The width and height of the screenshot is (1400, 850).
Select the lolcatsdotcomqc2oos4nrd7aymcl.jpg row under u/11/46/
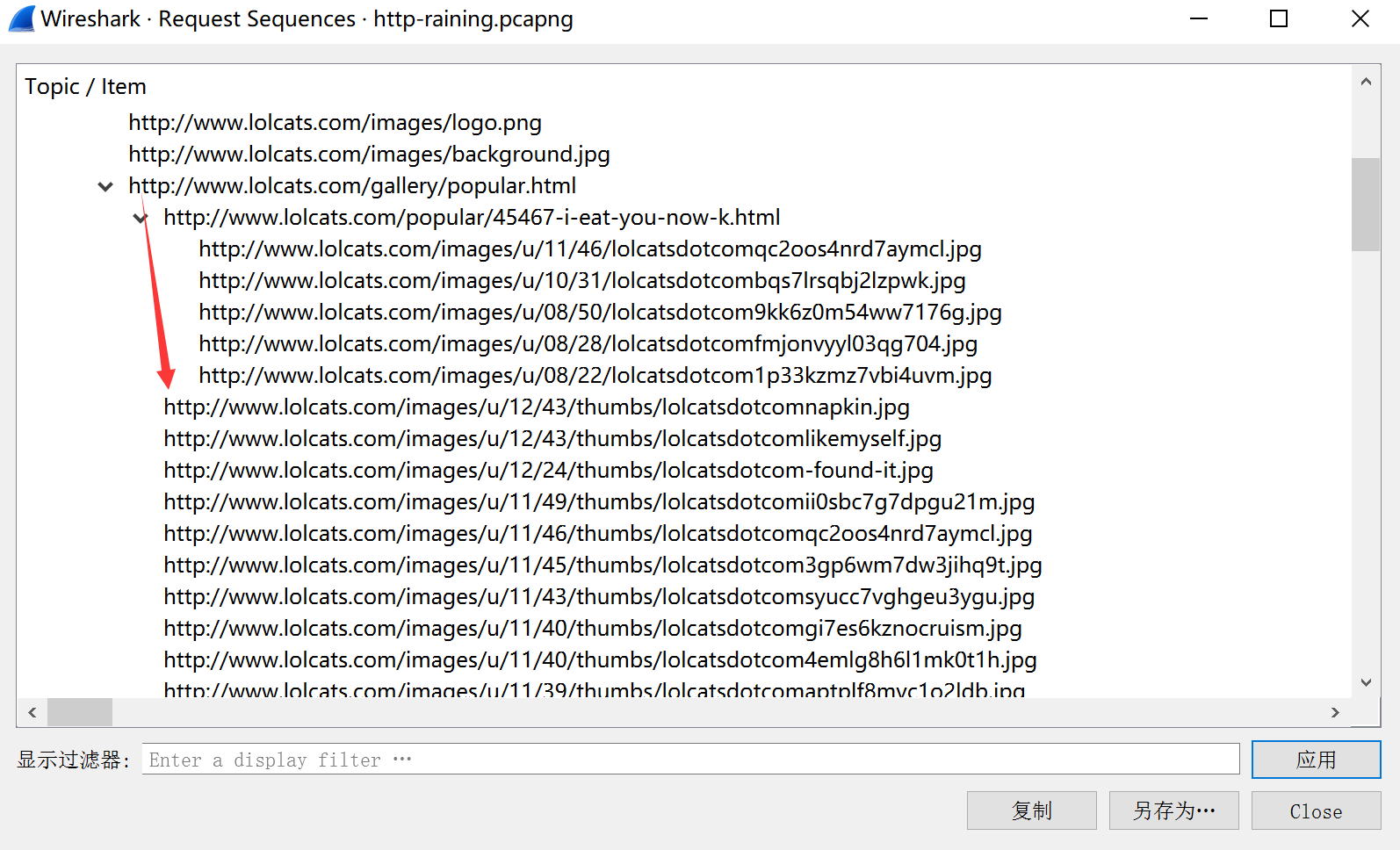pos(590,249)
